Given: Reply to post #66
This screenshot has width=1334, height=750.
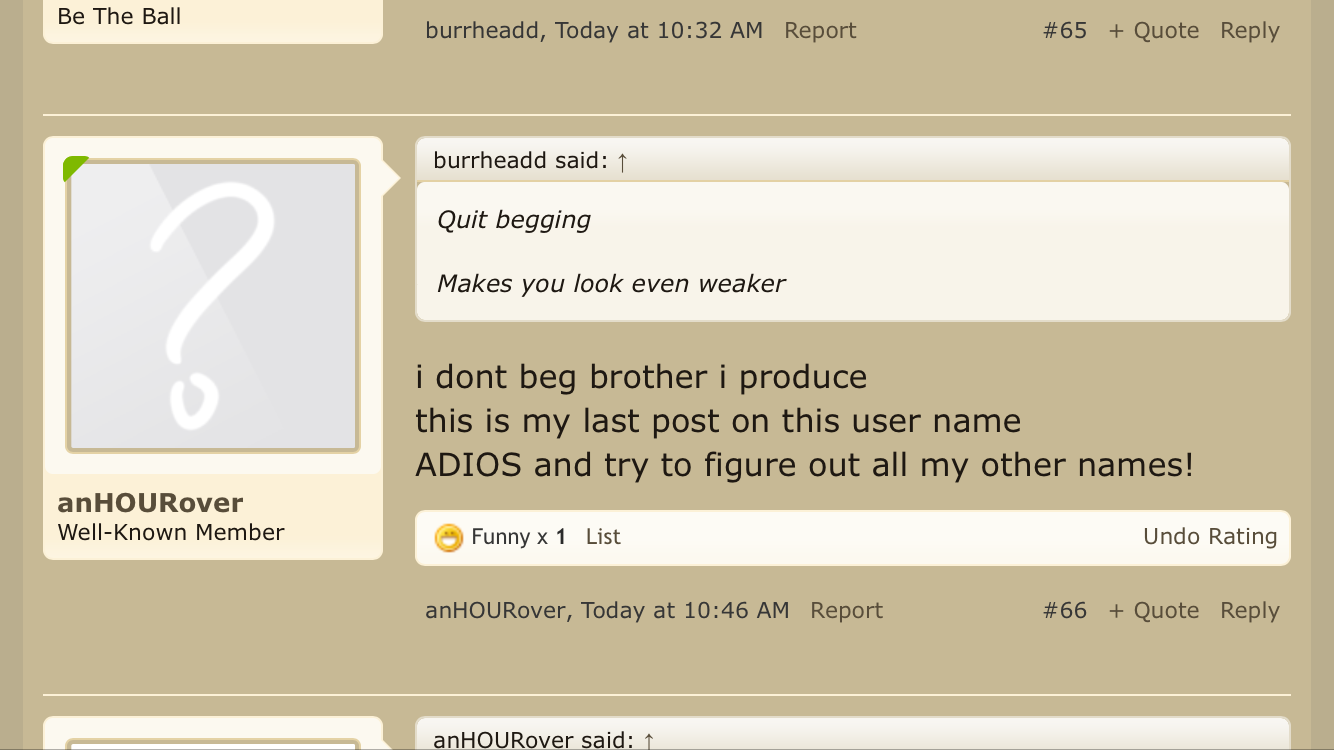Looking at the screenshot, I should click(1250, 611).
